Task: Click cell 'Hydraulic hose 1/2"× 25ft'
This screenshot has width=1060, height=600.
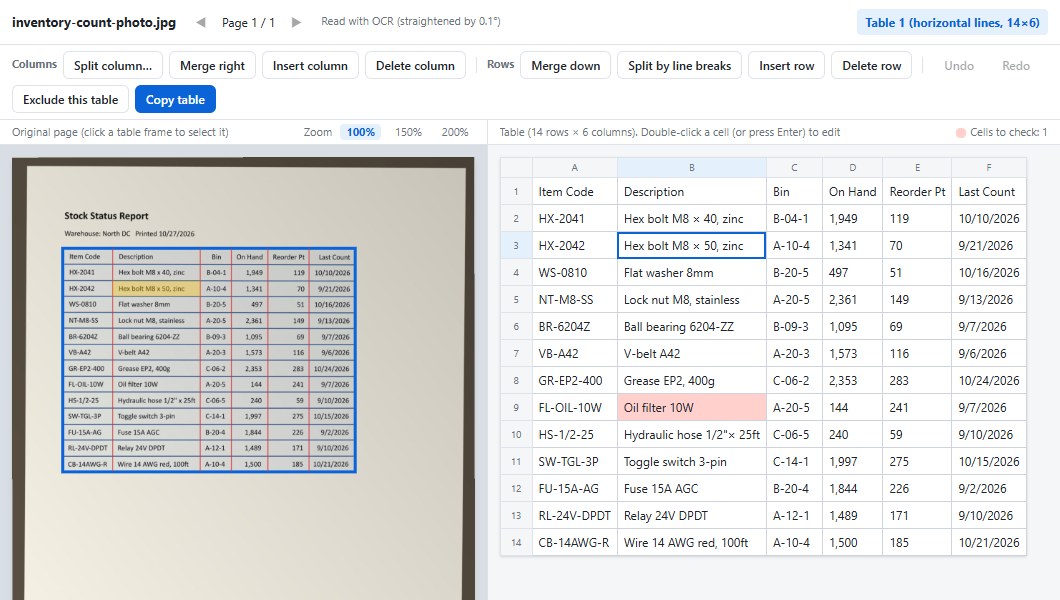Action: tap(692, 434)
